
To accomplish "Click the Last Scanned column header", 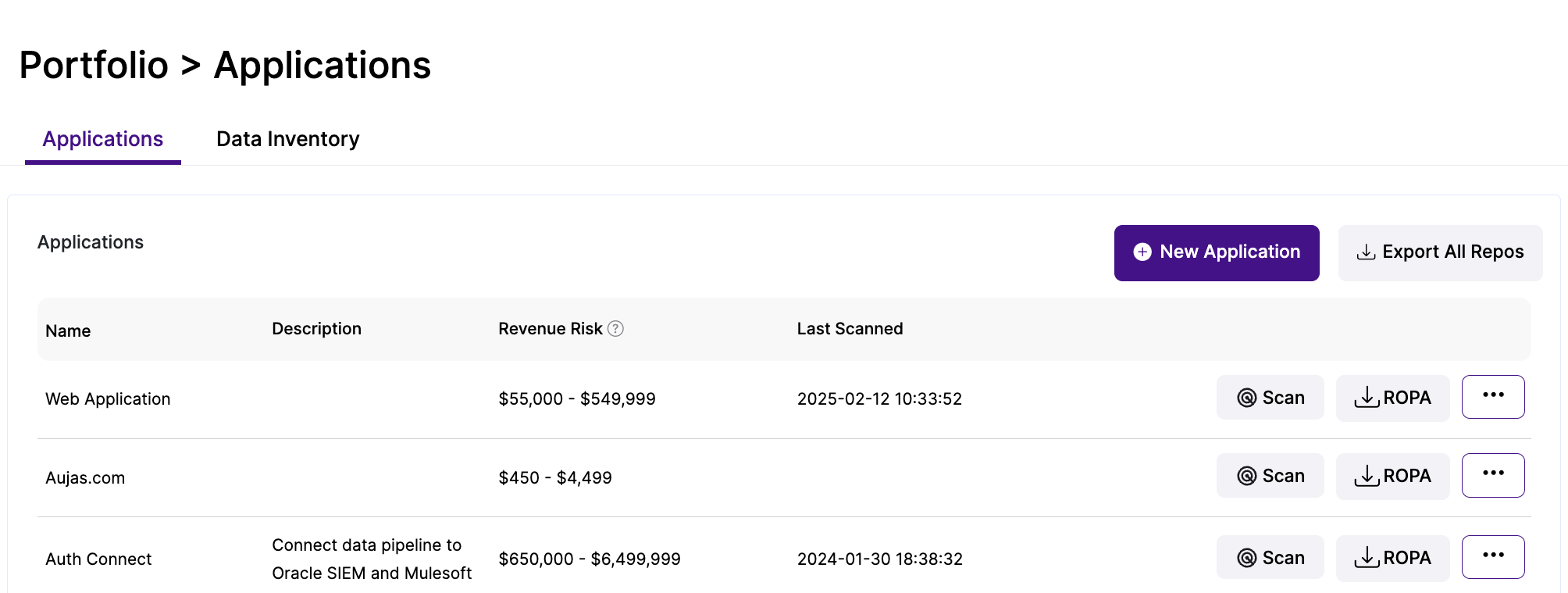I will [850, 329].
